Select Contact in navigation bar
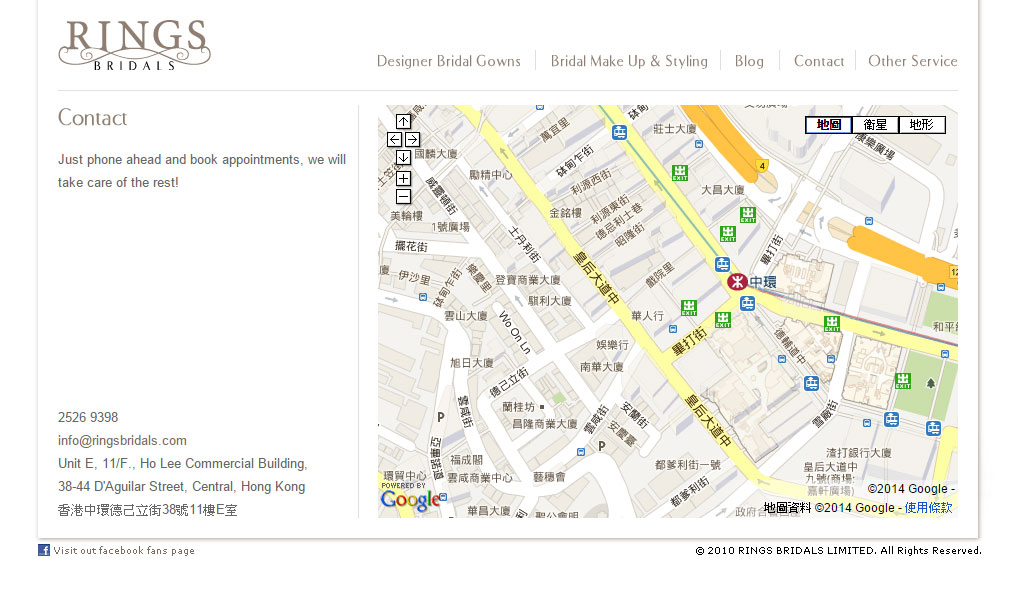The image size is (1016, 607). click(819, 61)
